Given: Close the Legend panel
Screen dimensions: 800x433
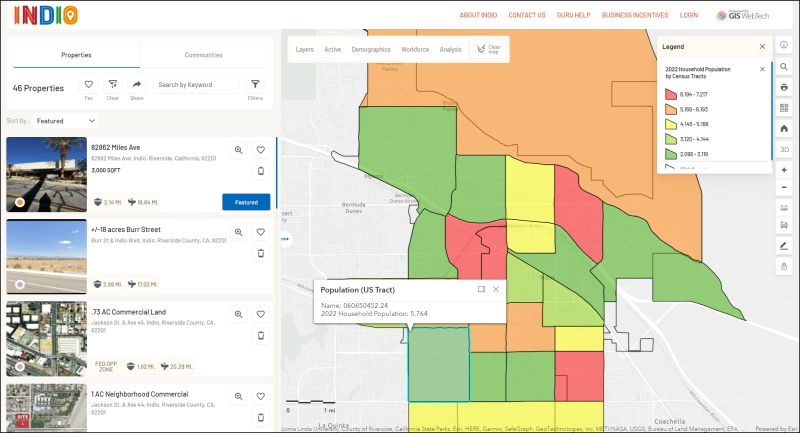Looking at the screenshot, I should tap(762, 46).
